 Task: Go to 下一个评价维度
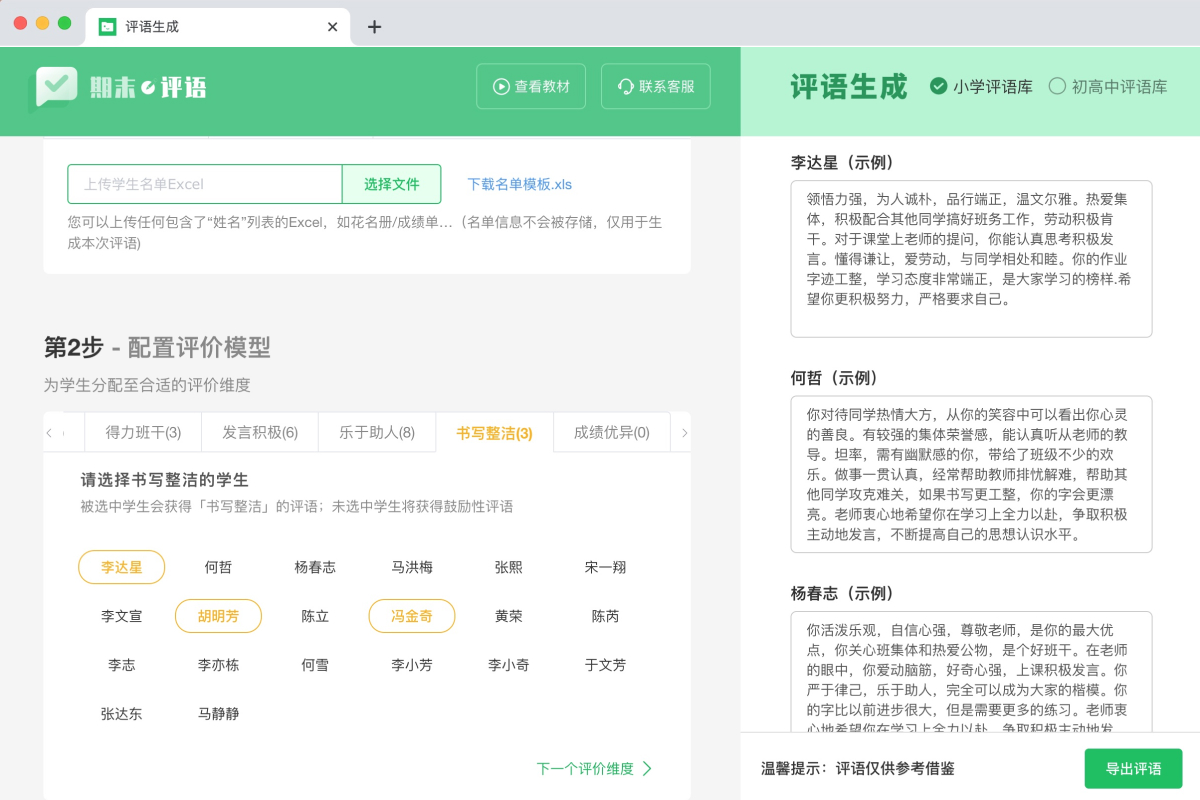click(x=595, y=768)
